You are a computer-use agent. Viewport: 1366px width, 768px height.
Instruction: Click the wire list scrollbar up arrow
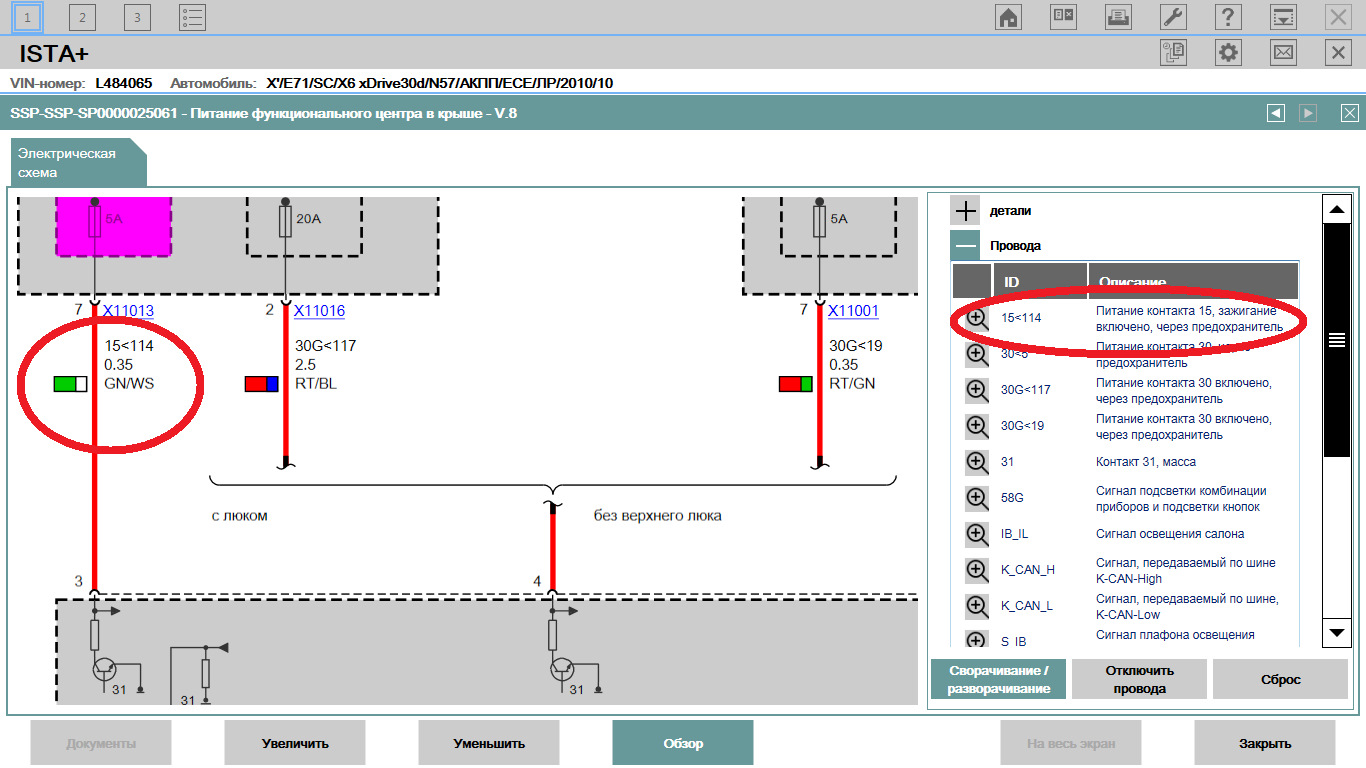(x=1337, y=209)
